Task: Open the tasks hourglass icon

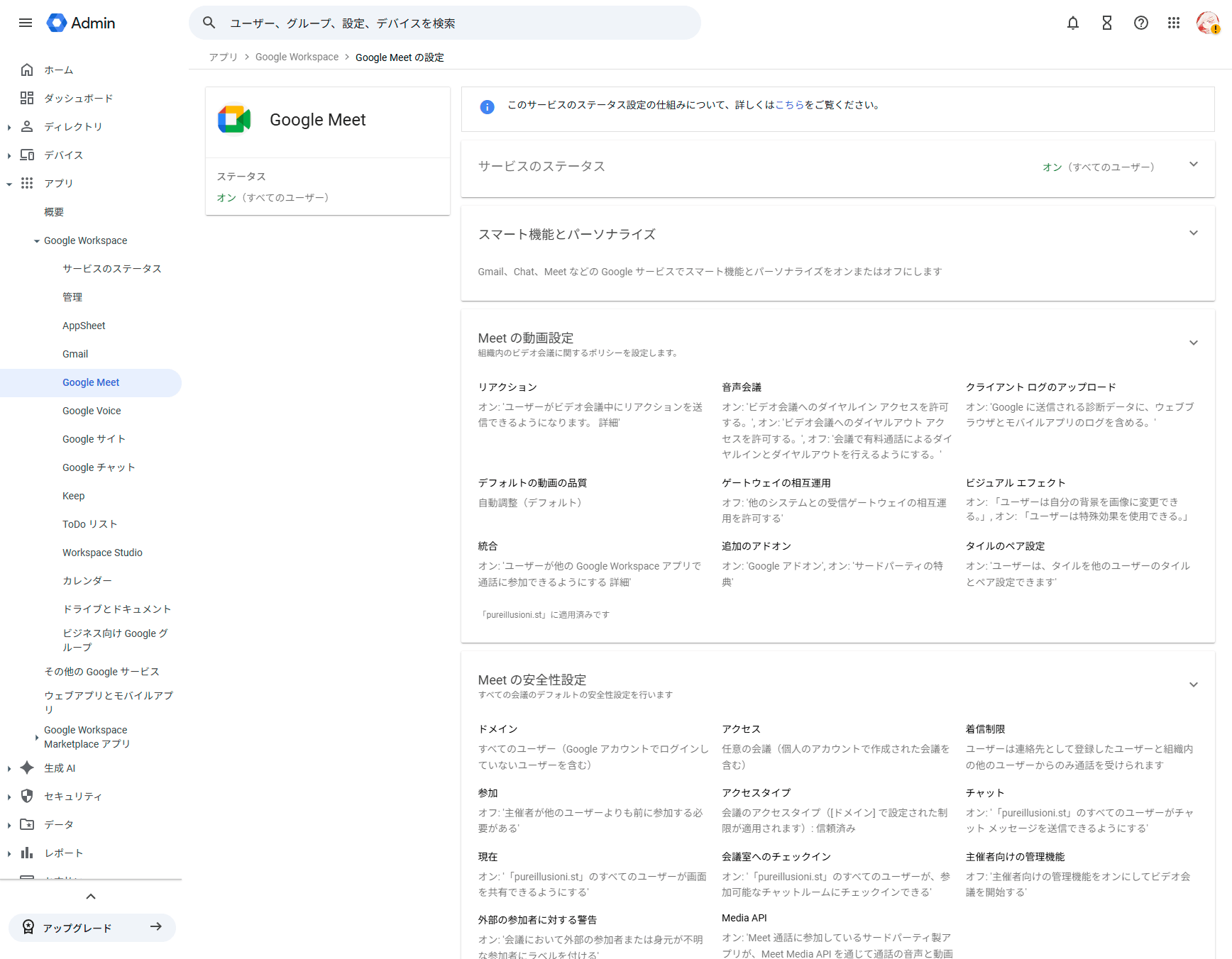Action: [x=1106, y=23]
